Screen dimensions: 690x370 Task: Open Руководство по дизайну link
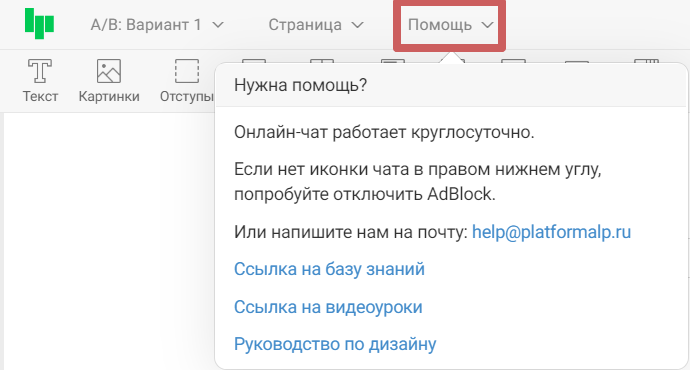335,344
